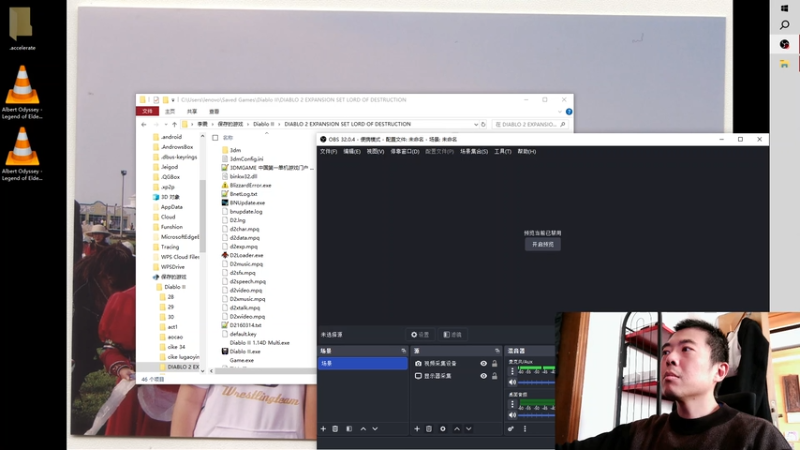
Task: Go back in File Explorer
Action: [x=144, y=124]
